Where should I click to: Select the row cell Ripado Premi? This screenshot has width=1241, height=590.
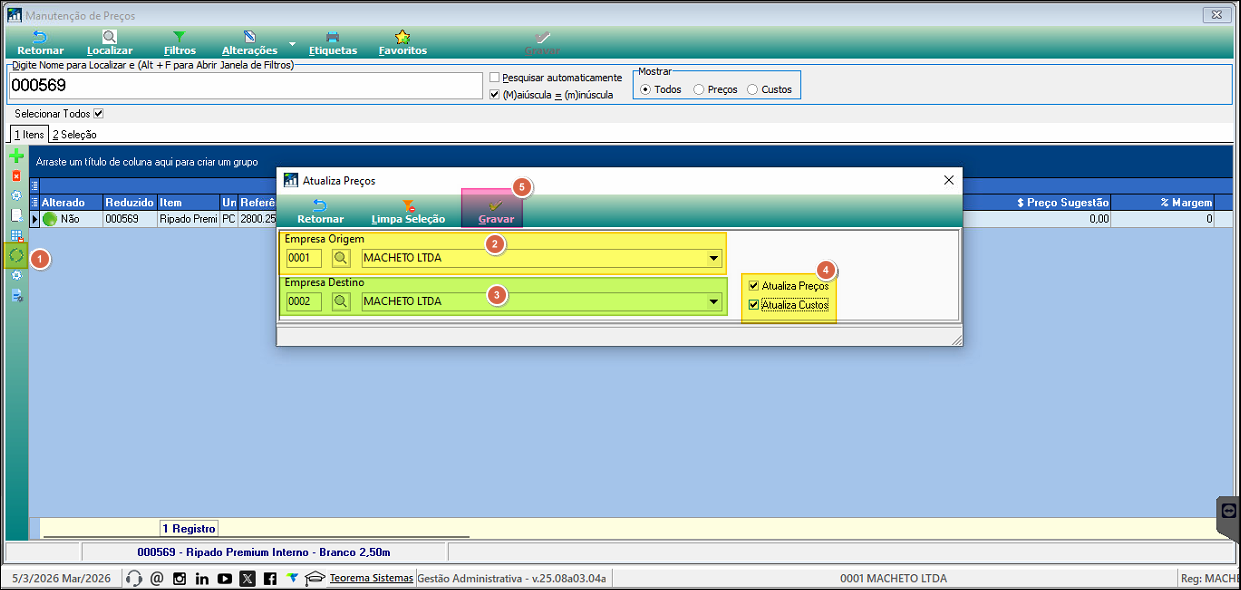188,218
